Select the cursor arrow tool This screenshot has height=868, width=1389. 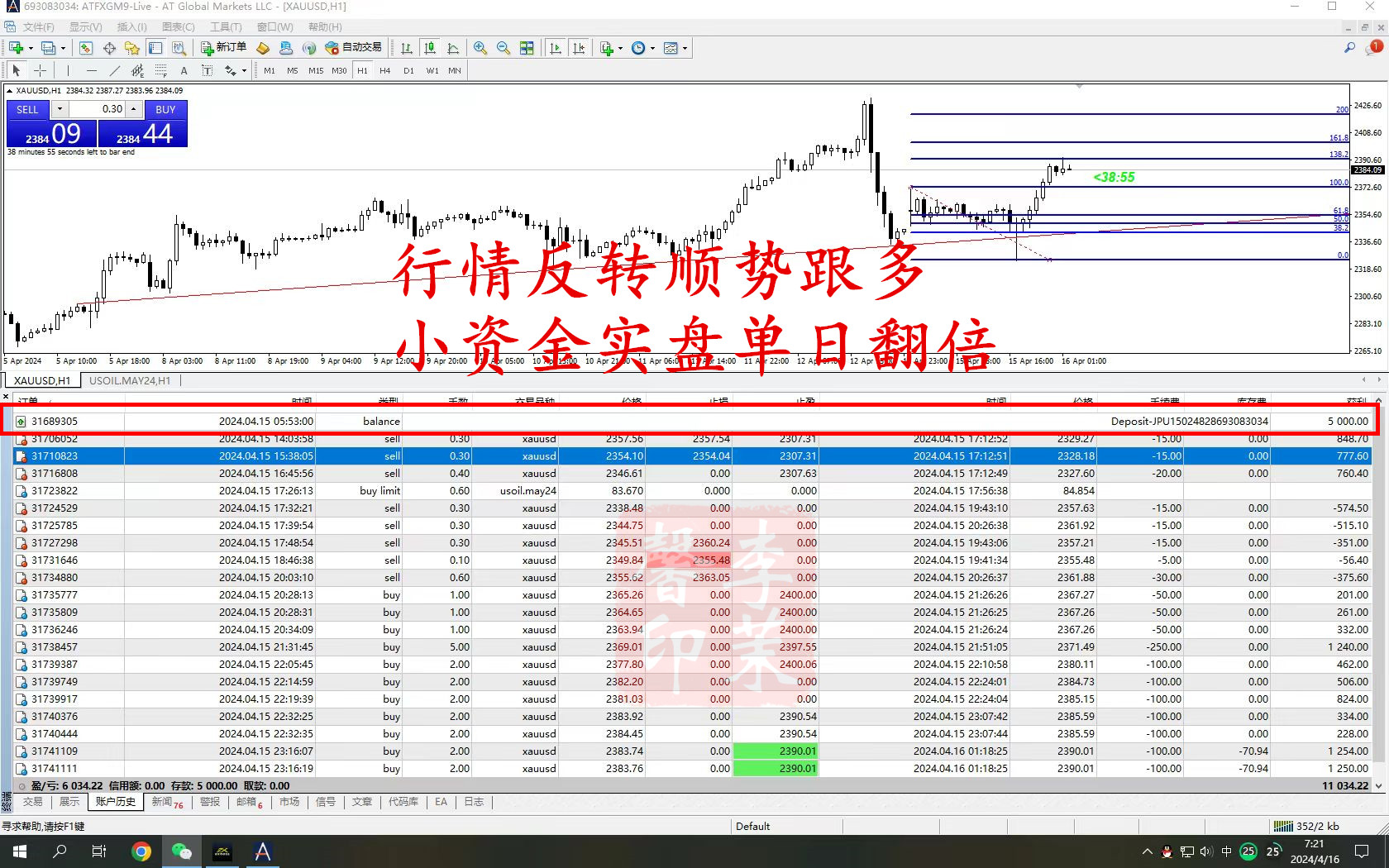[17, 70]
